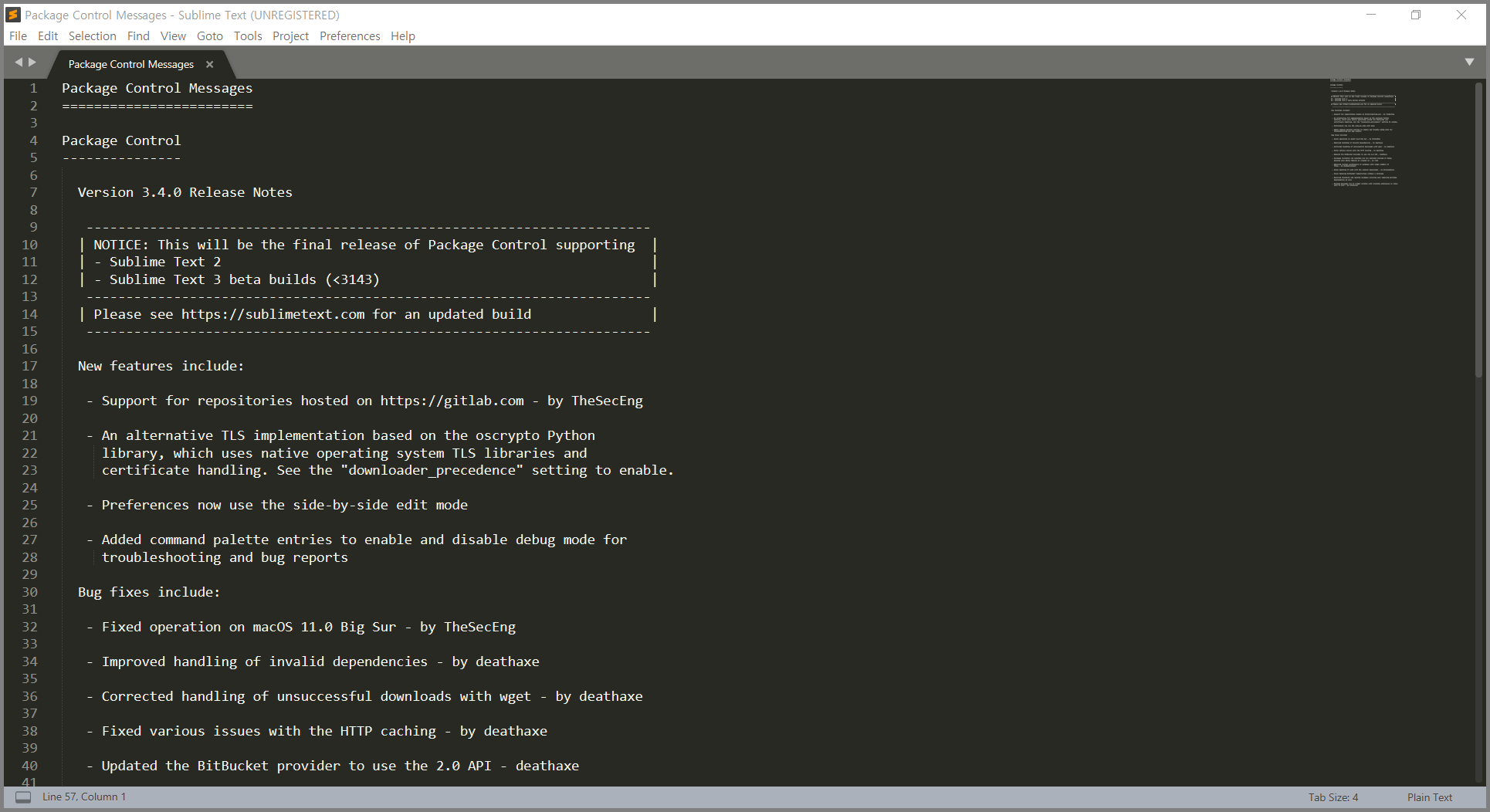Change Tab Size: 4 setting
Screen dimensions: 1490x812
click(x=1333, y=797)
